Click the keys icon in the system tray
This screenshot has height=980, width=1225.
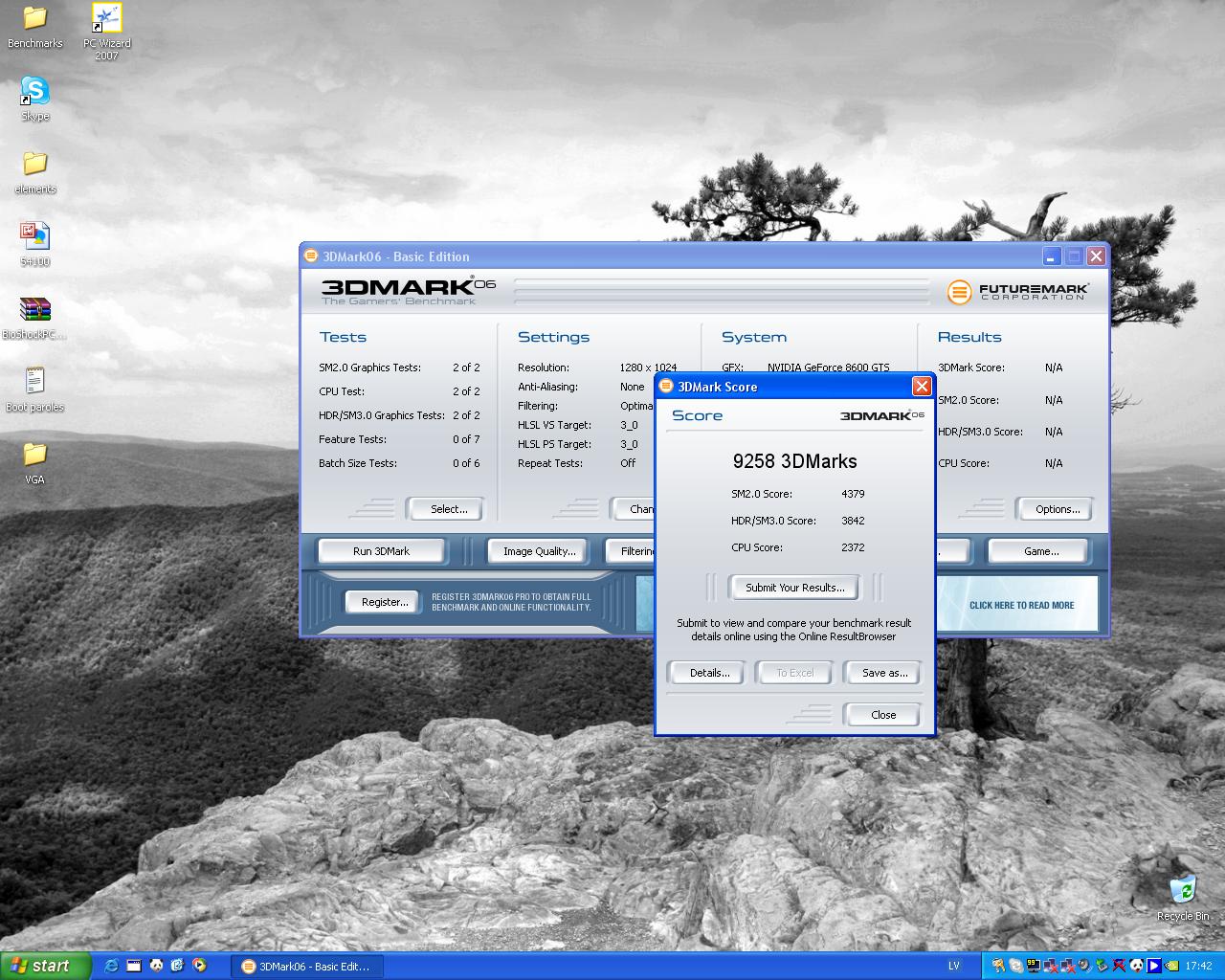click(x=998, y=966)
